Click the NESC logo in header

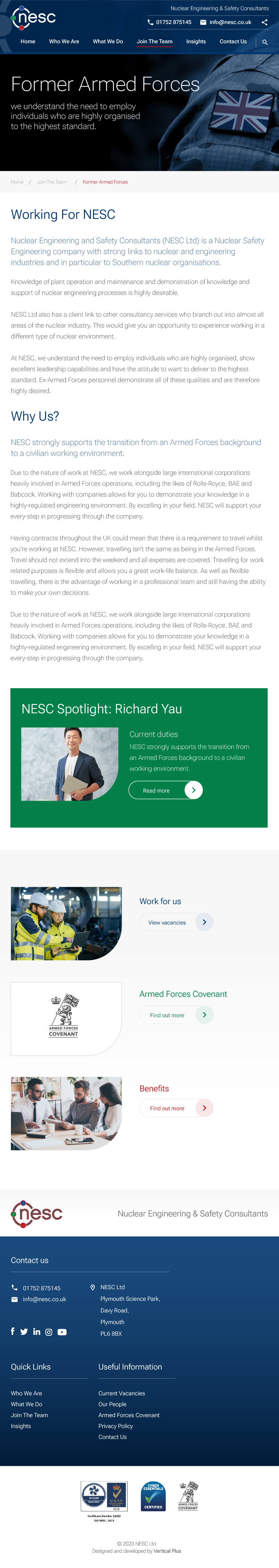point(33,18)
